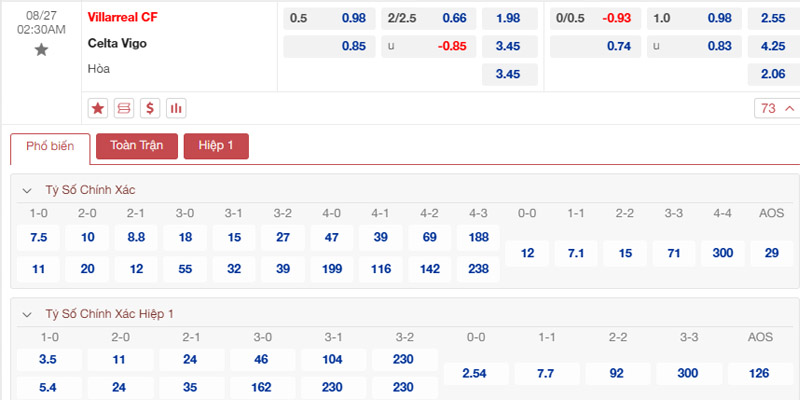The width and height of the screenshot is (800, 400).
Task: Click the dollar sign icon
Action: [x=150, y=108]
